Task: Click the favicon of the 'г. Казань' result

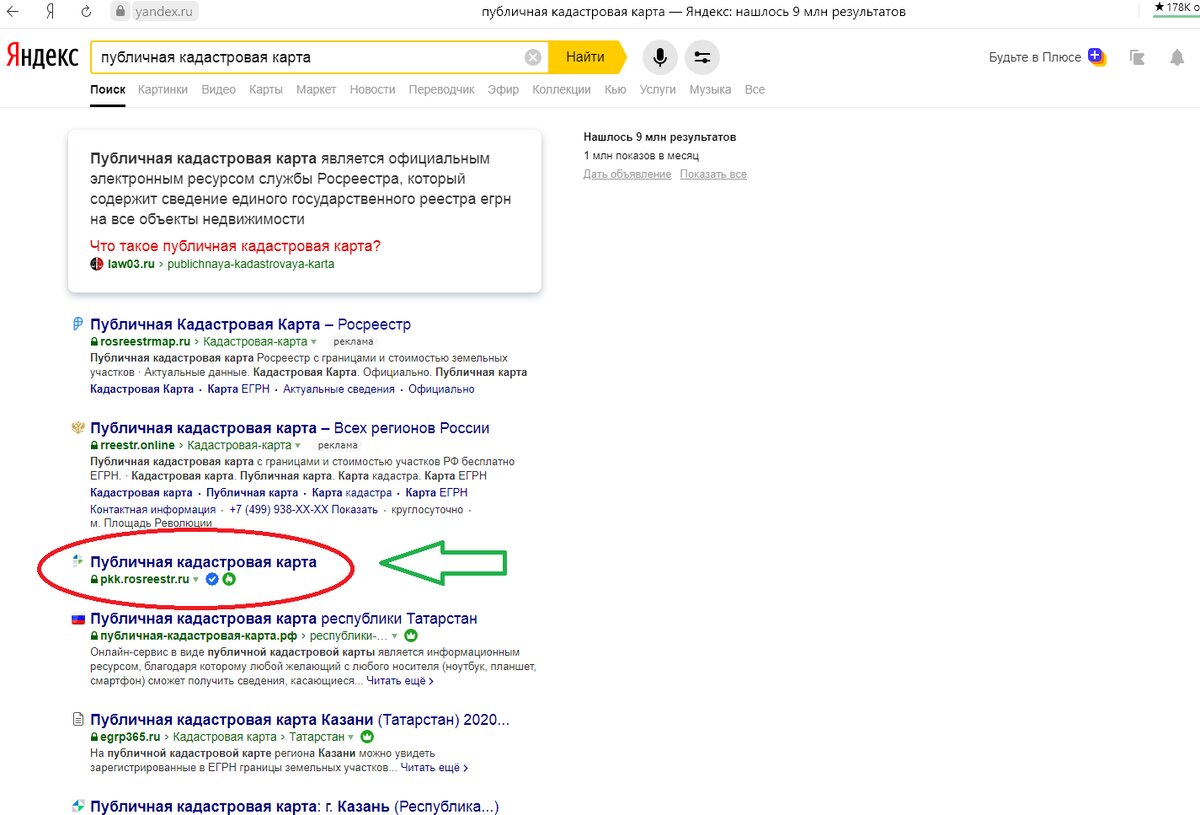Action: 77,806
